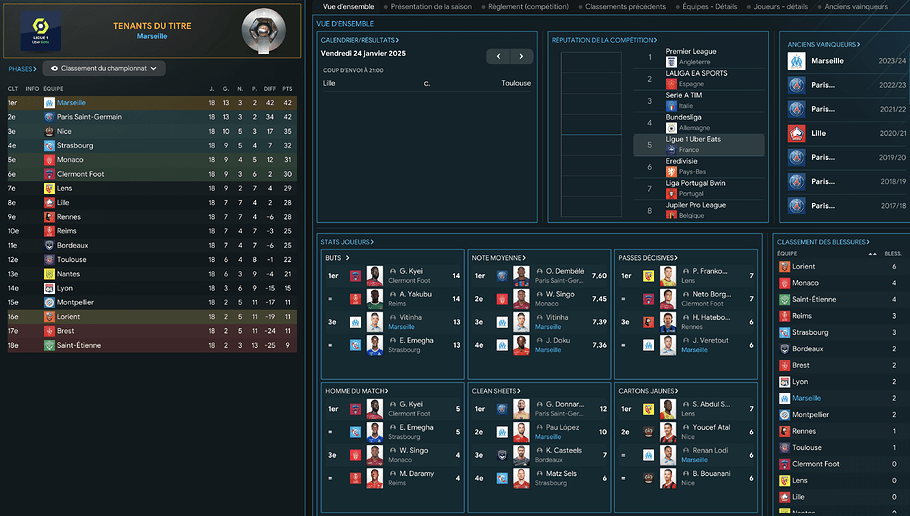Image resolution: width=910 pixels, height=516 pixels.
Task: Select Ligue 1 Uber Eats reputation row
Action: [x=699, y=145]
